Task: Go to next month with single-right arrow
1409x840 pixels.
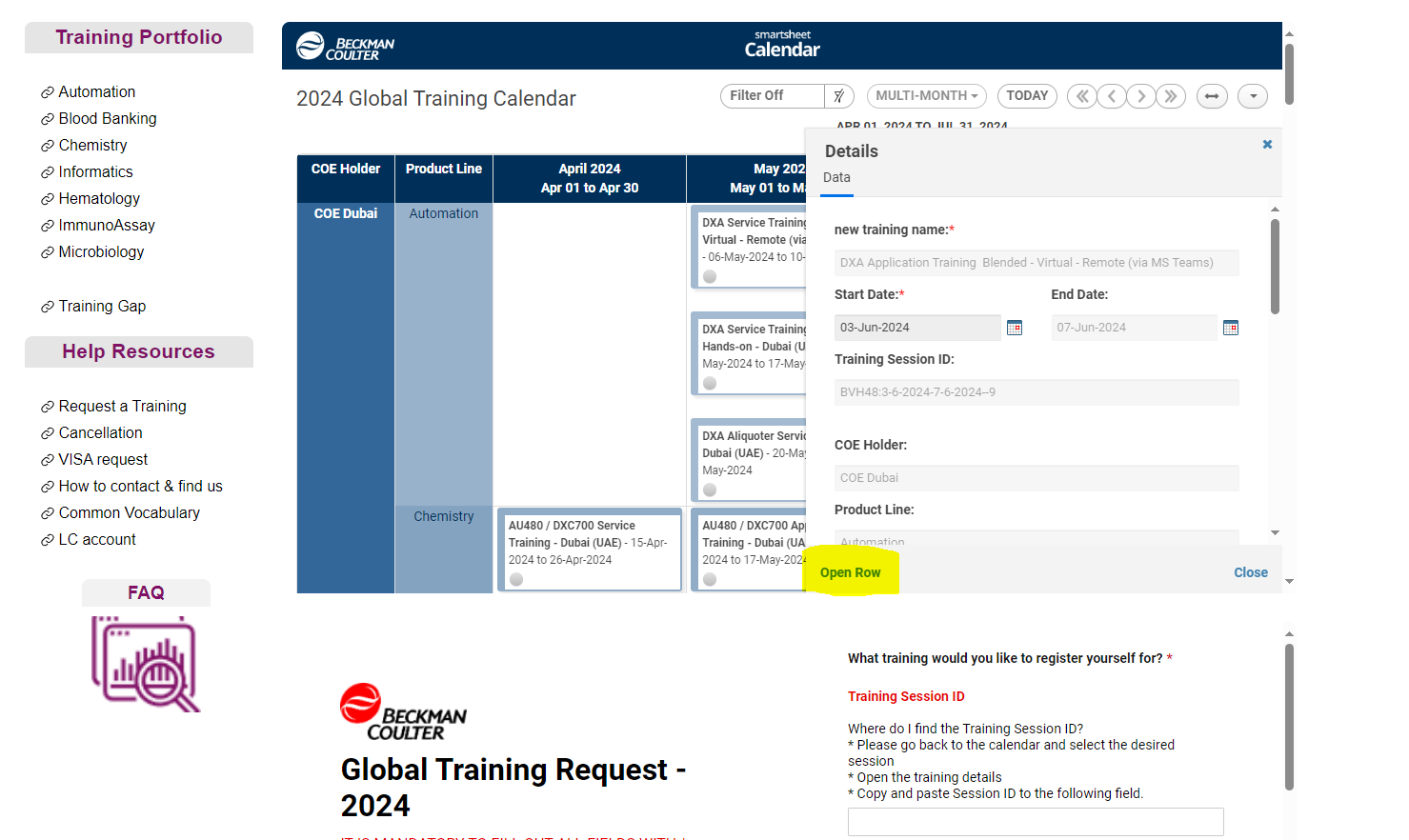Action: [x=1141, y=96]
